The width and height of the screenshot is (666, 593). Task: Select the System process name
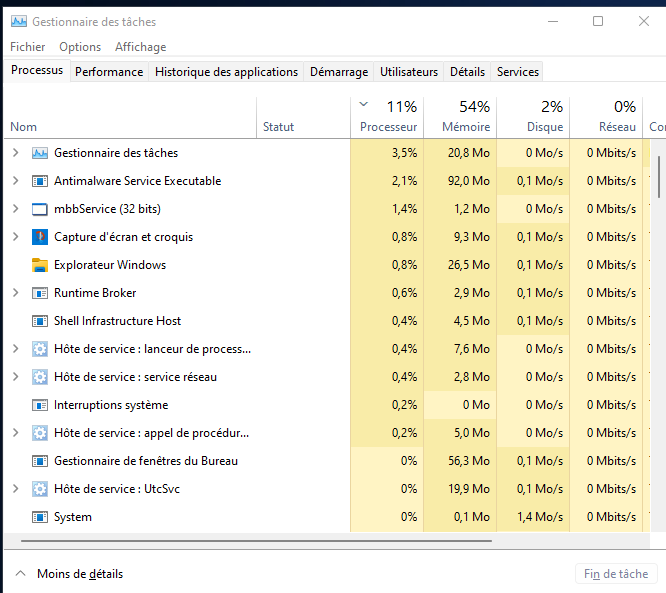click(x=73, y=517)
